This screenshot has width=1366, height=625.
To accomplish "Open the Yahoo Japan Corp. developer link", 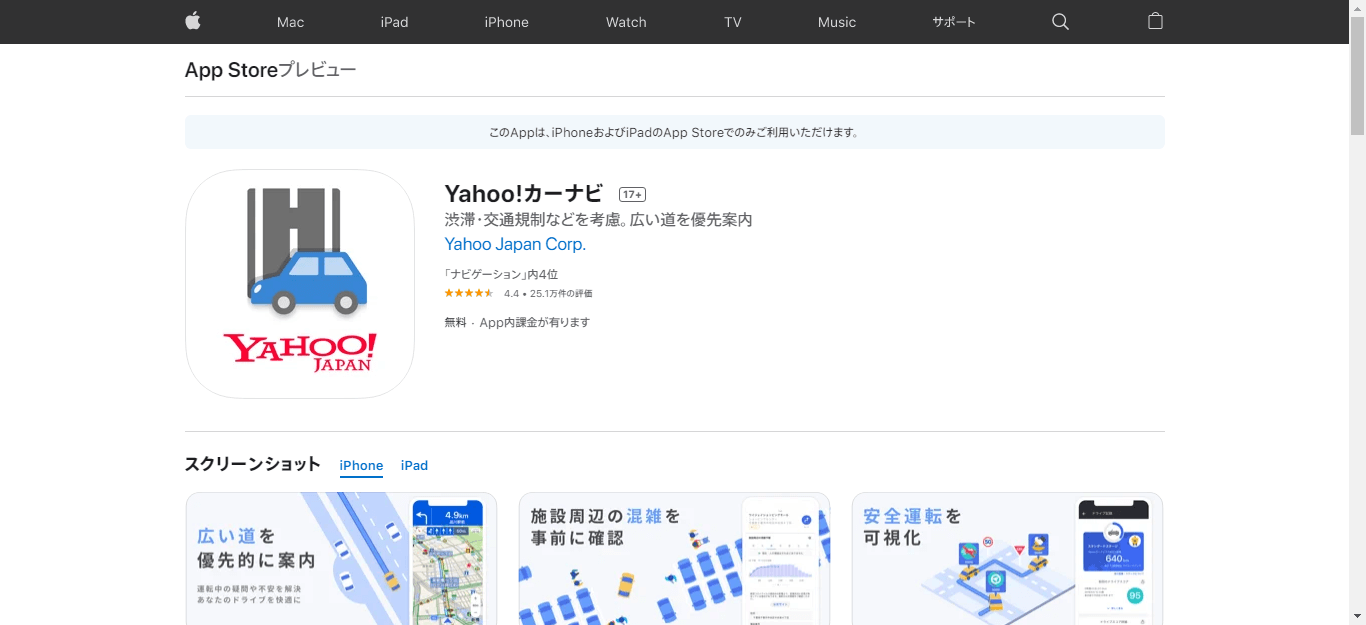I will pyautogui.click(x=515, y=243).
